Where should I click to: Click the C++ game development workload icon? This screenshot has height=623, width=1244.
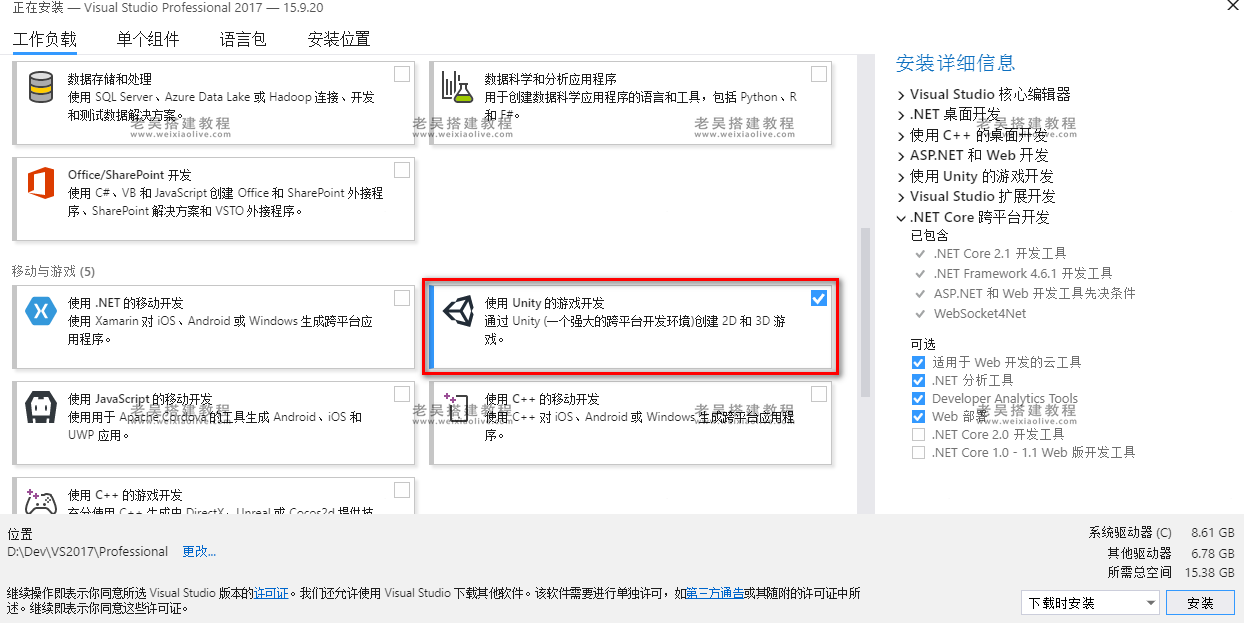tap(41, 497)
